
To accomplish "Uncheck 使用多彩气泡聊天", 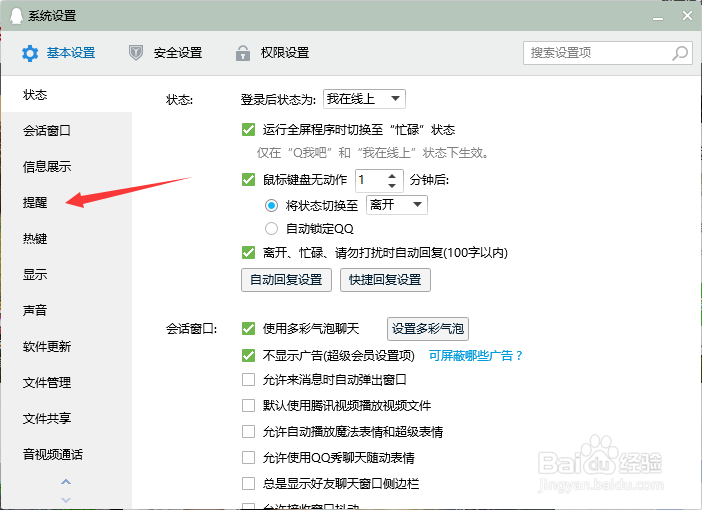I will pyautogui.click(x=248, y=329).
